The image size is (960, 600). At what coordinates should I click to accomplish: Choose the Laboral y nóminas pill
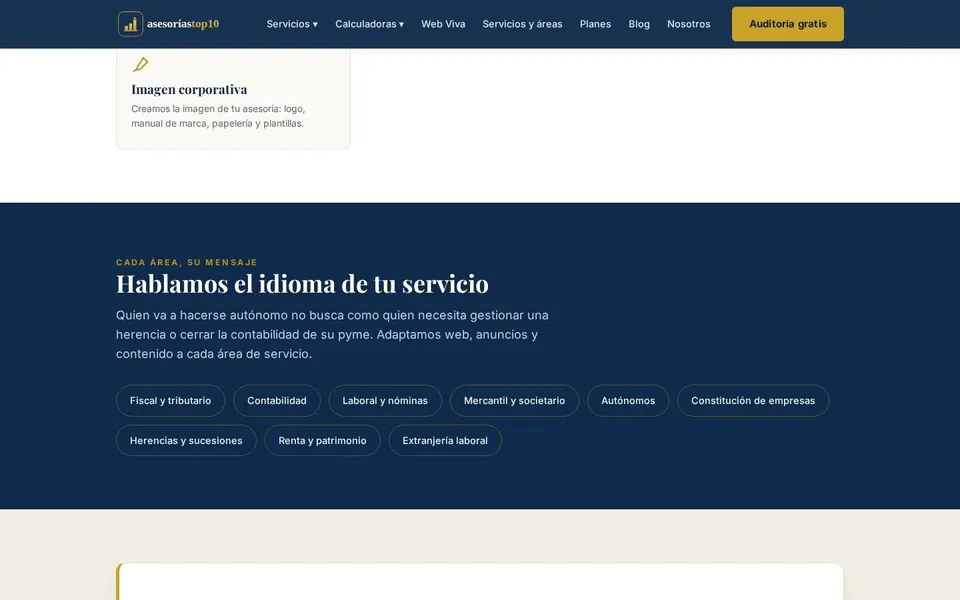point(385,400)
